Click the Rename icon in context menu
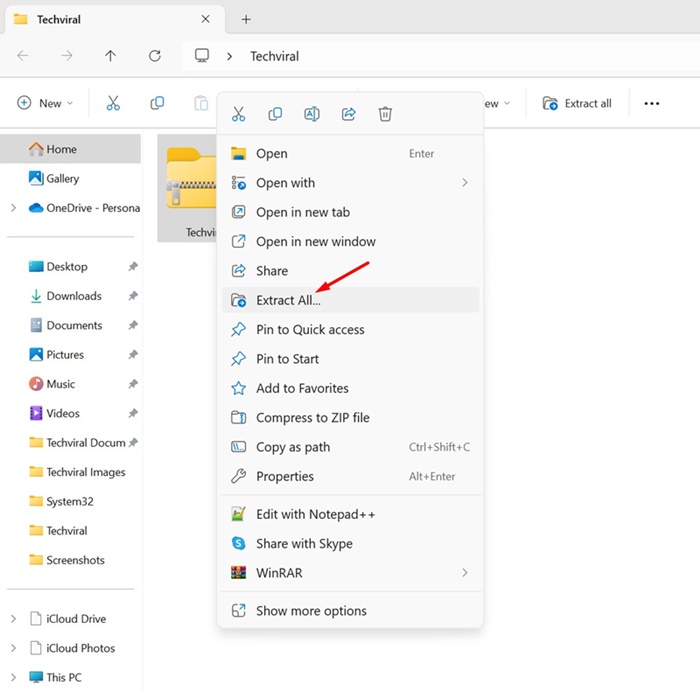700x691 pixels. point(312,114)
